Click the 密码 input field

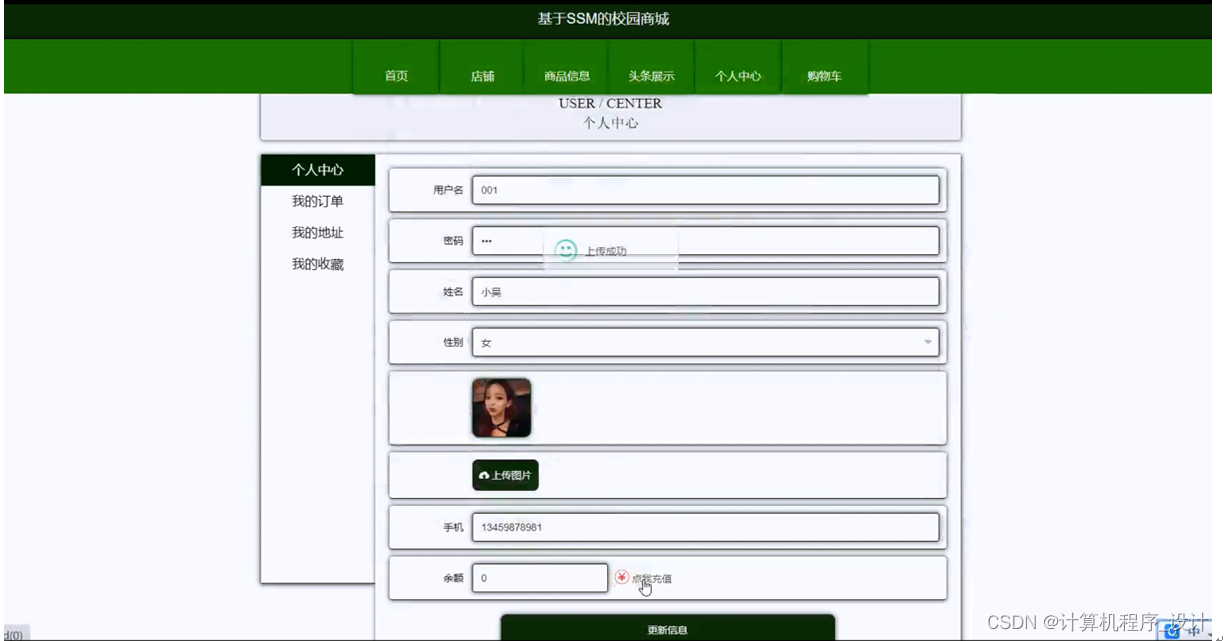coord(705,241)
